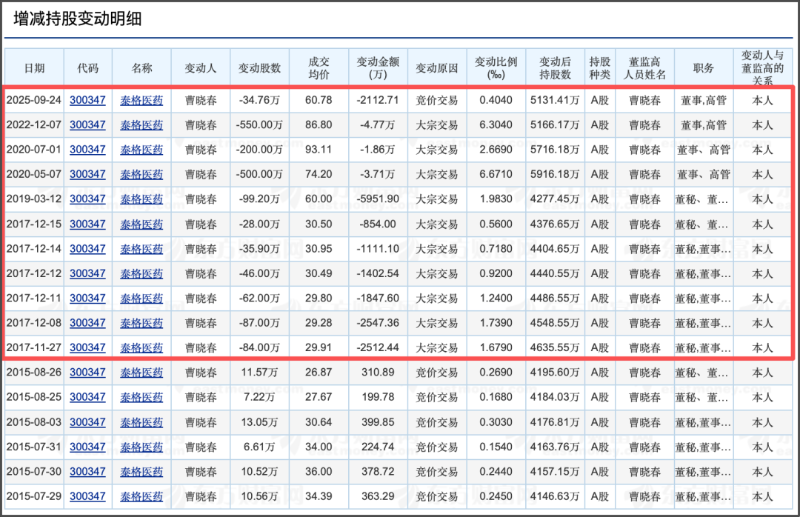Click the 日期 column header

pyautogui.click(x=34, y=68)
